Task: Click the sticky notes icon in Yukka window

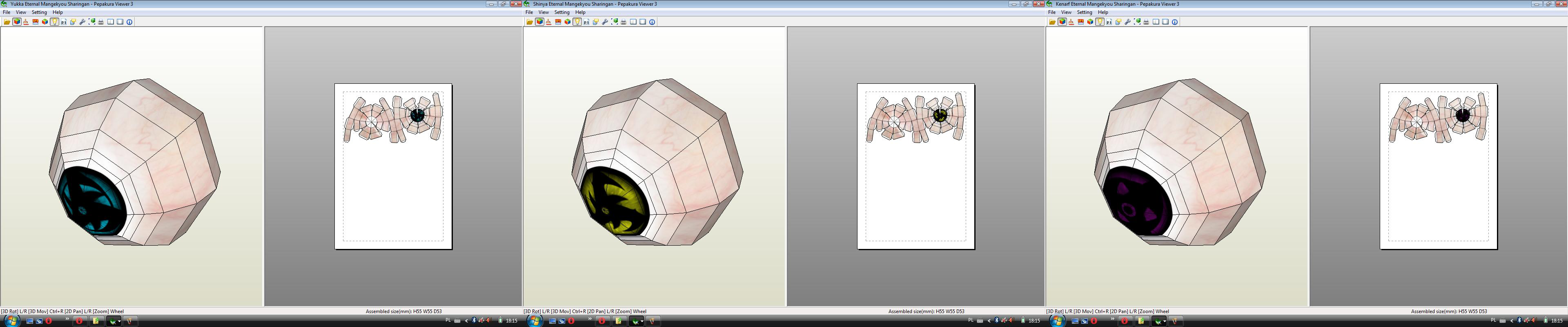Action: pos(73,22)
